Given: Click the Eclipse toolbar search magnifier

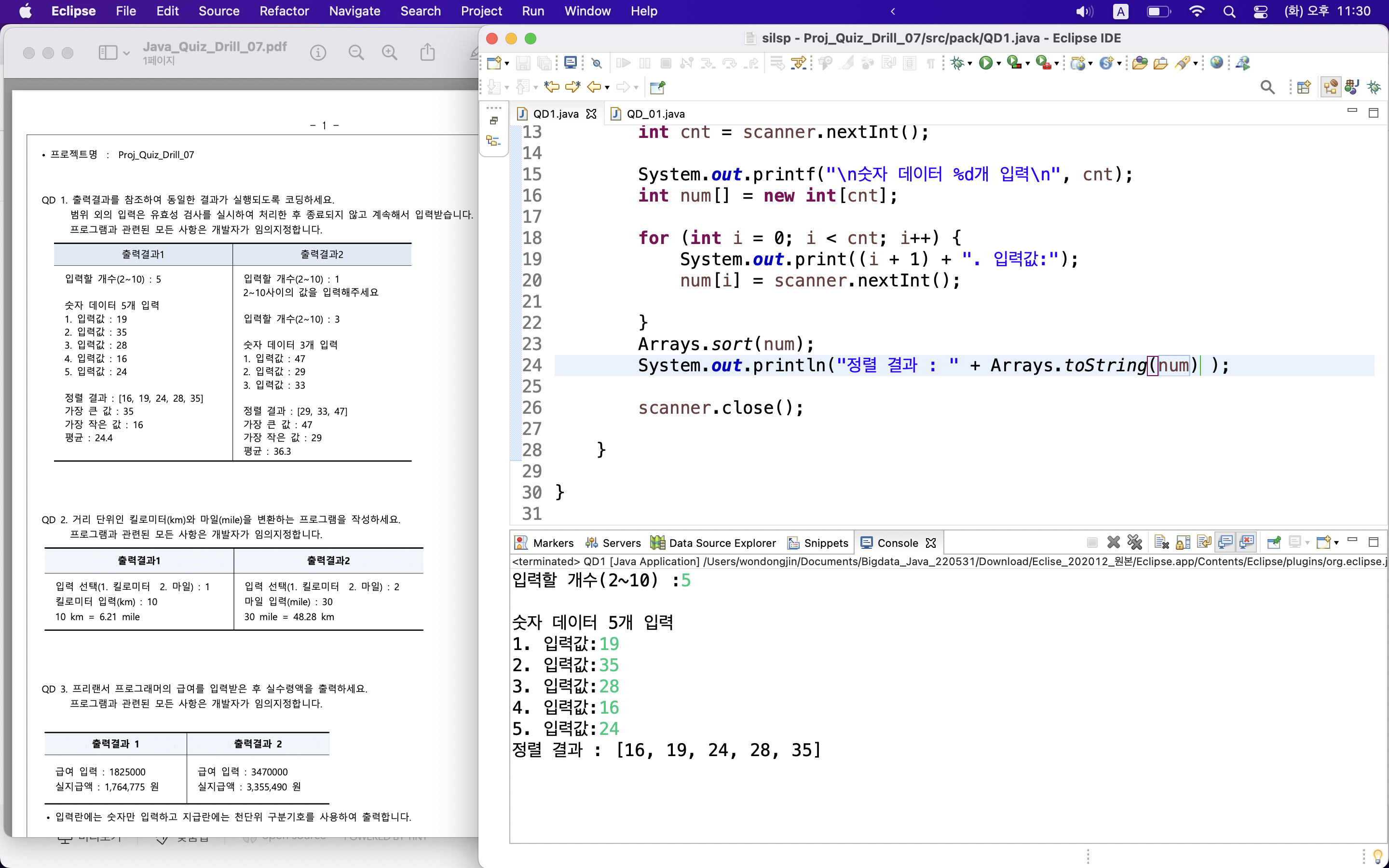Looking at the screenshot, I should (1267, 87).
